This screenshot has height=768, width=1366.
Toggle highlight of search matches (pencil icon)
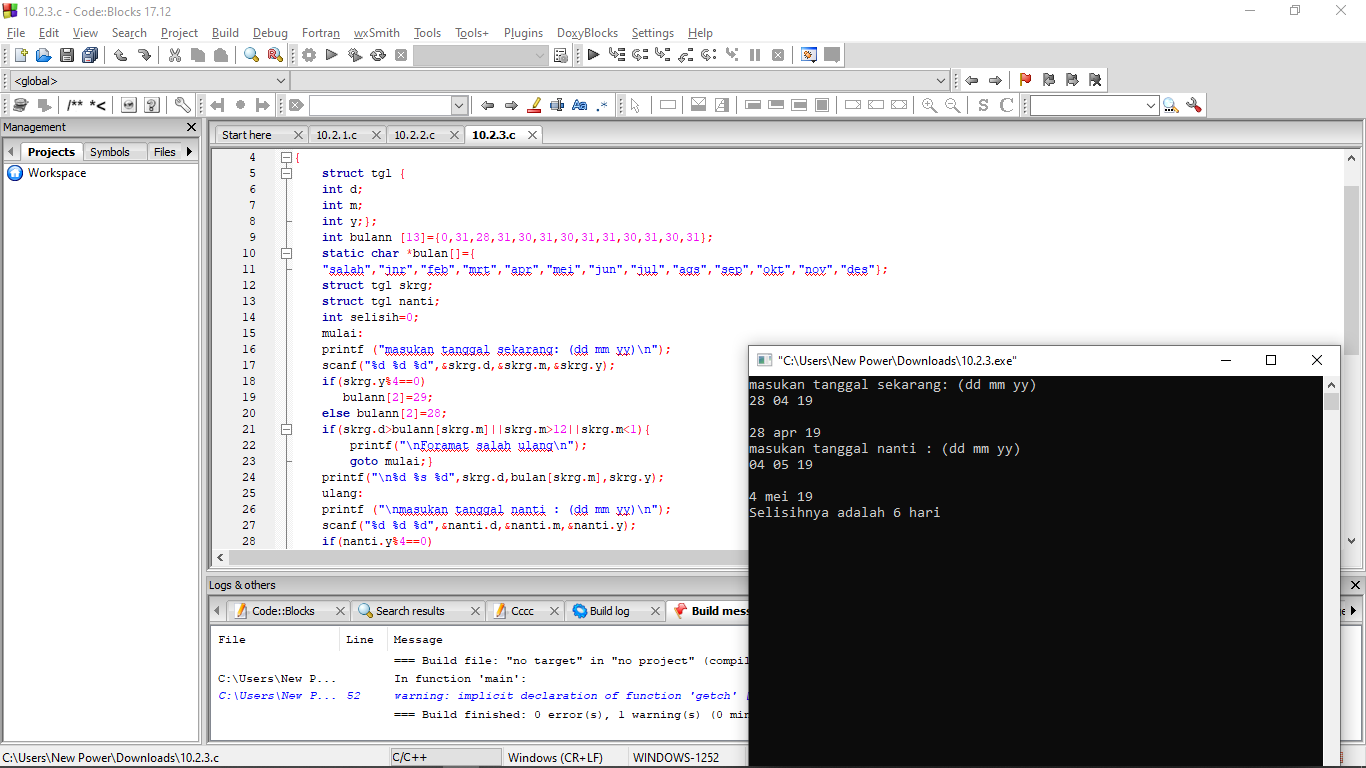[534, 105]
